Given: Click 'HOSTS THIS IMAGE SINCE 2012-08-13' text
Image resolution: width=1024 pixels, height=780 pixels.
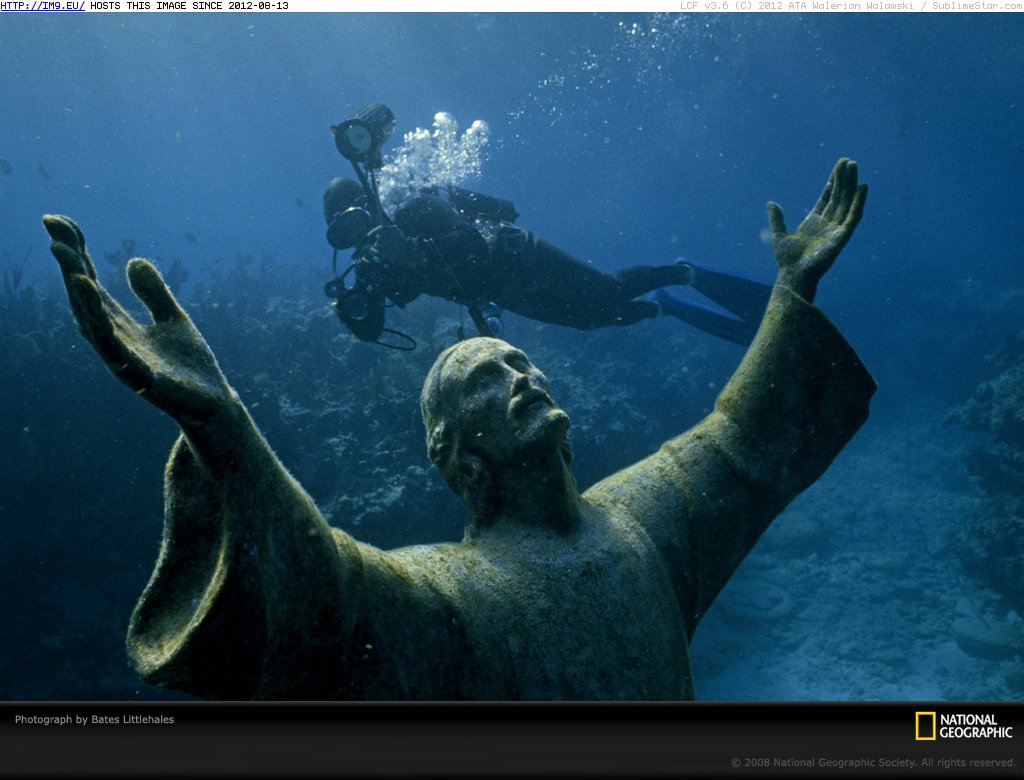Looking at the screenshot, I should (x=189, y=6).
